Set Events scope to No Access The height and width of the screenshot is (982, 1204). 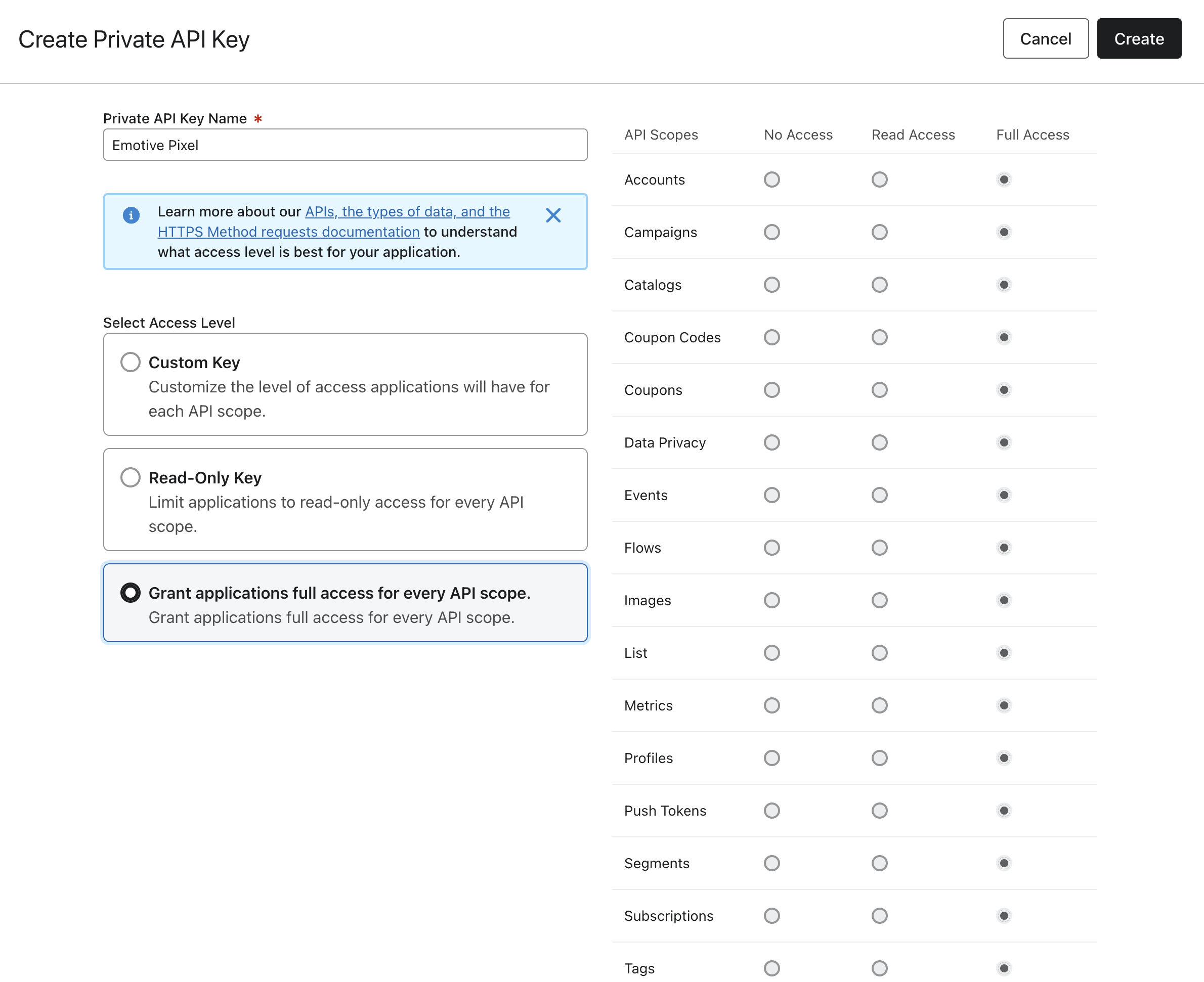771,495
